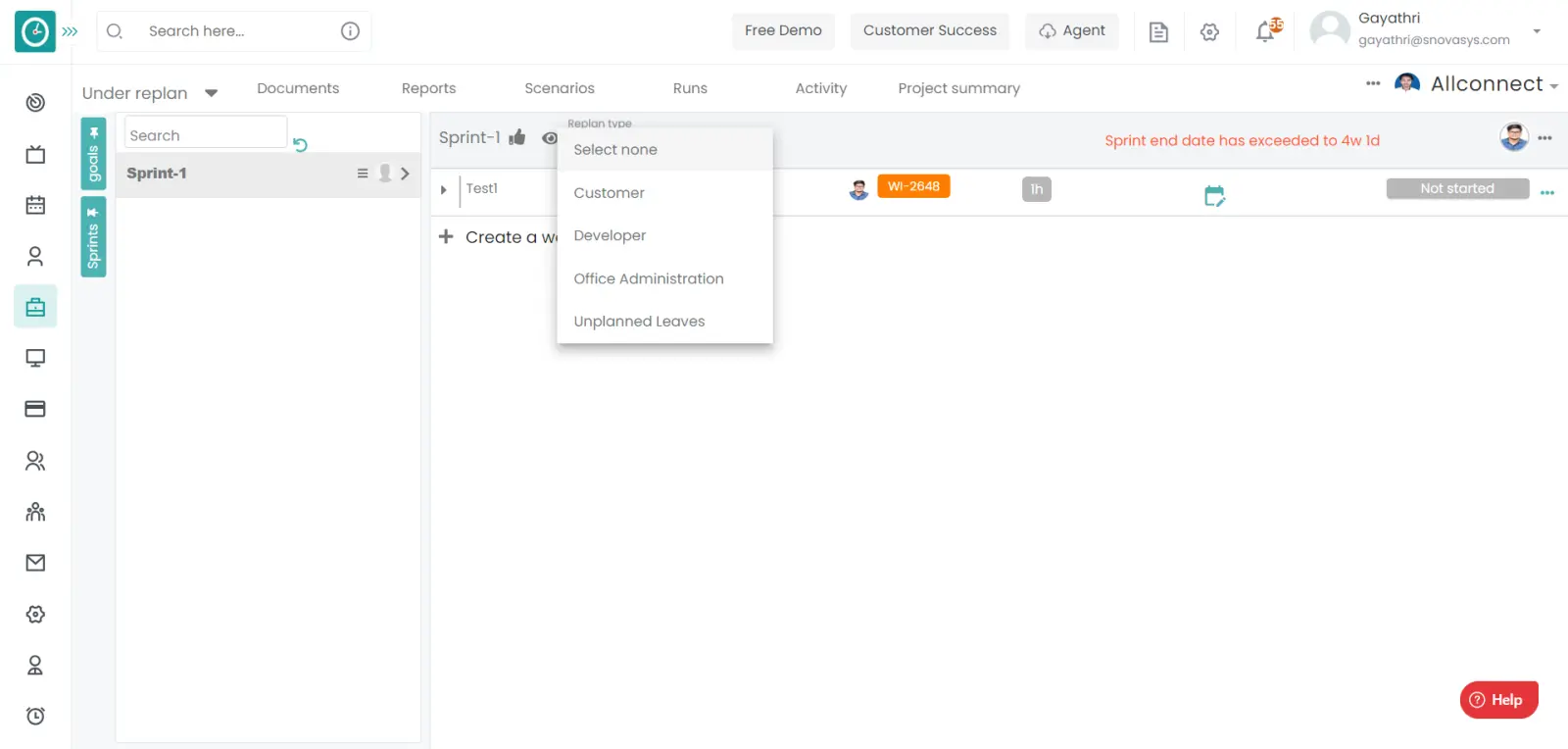Expand the Test1 work item row
This screenshot has height=749, width=1568.
click(x=443, y=190)
